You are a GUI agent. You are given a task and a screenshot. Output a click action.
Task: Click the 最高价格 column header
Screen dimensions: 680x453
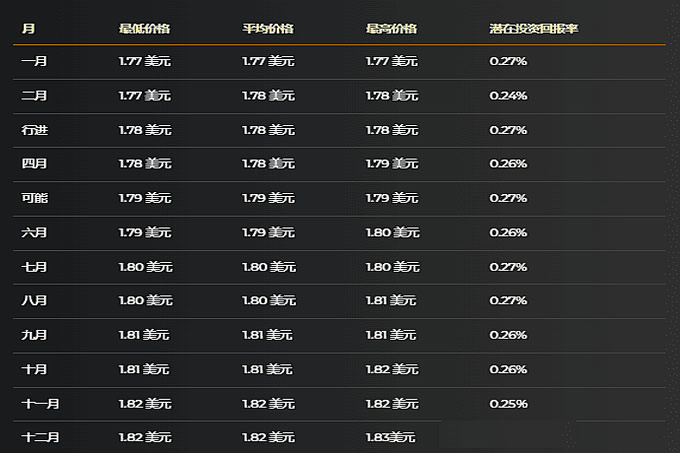pos(391,29)
